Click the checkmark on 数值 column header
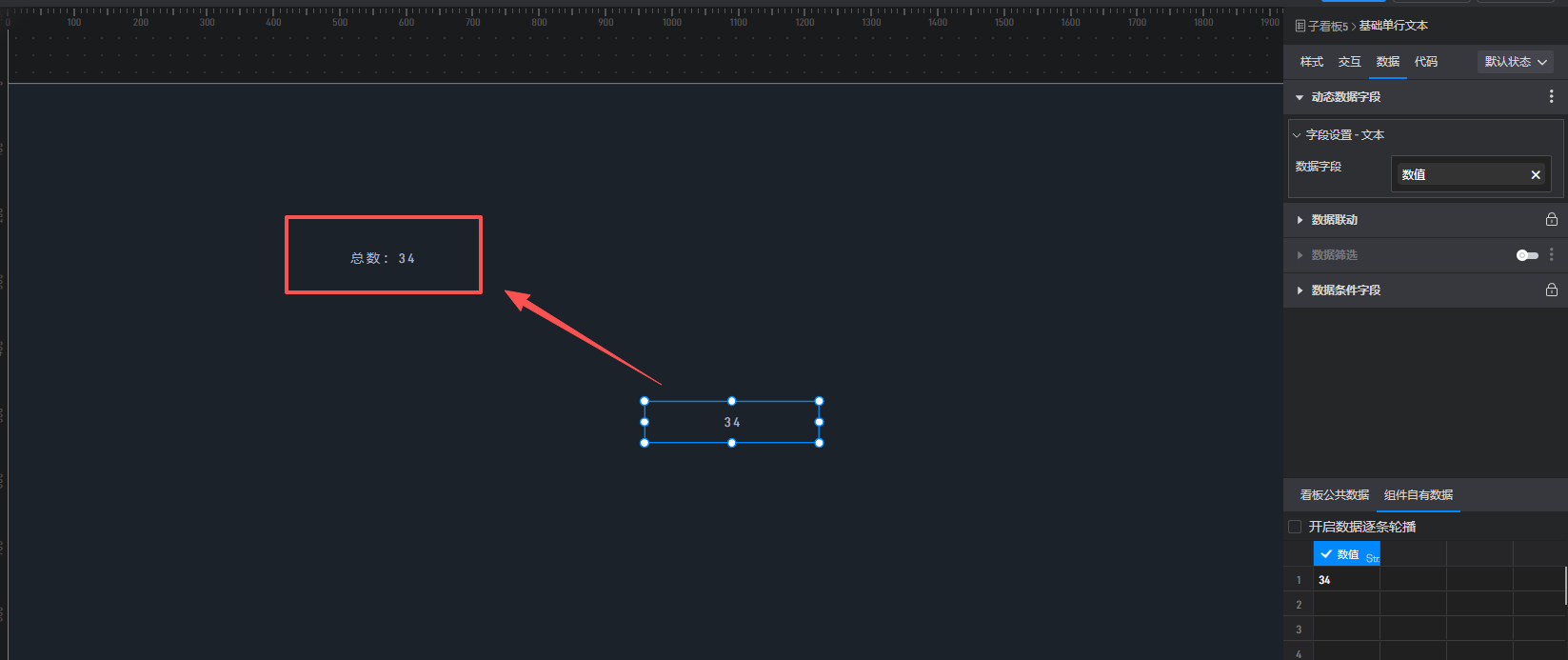The height and width of the screenshot is (660, 1568). [x=1326, y=554]
